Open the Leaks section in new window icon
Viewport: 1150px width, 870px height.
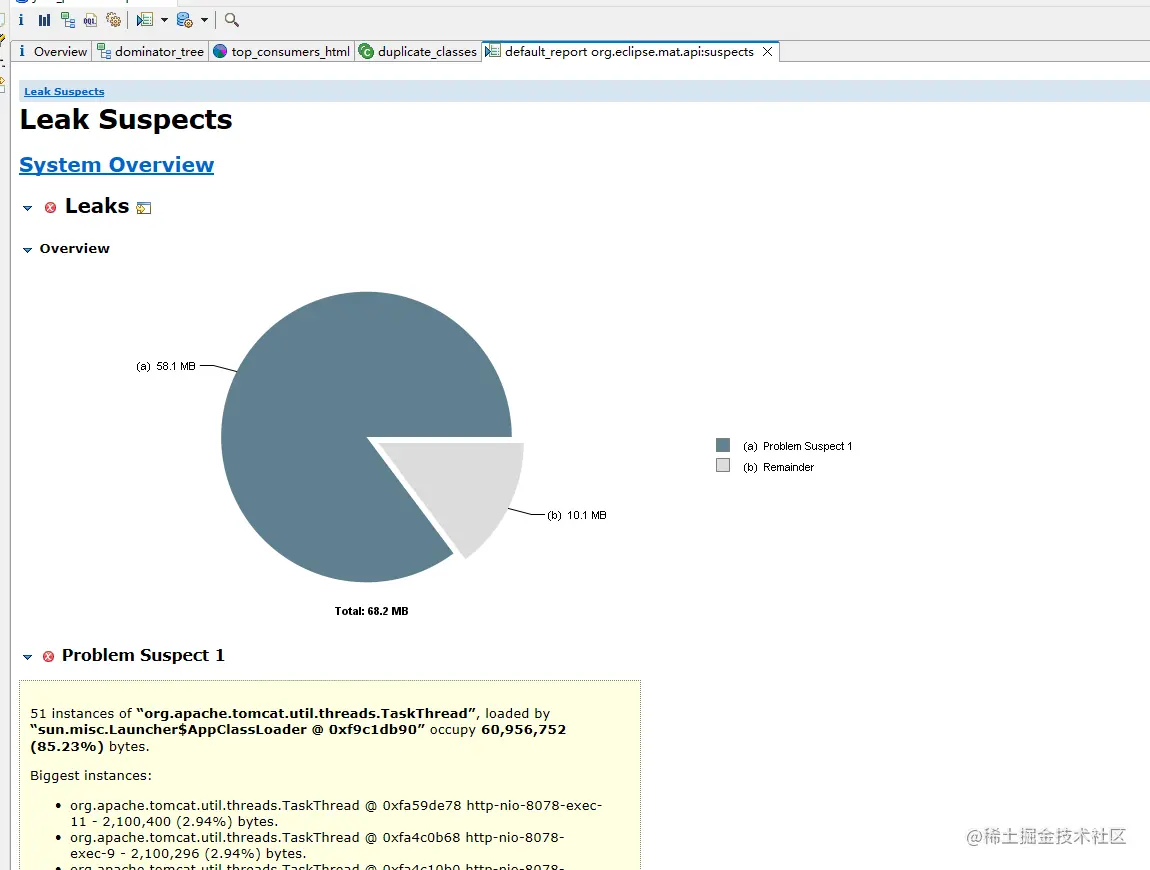144,208
